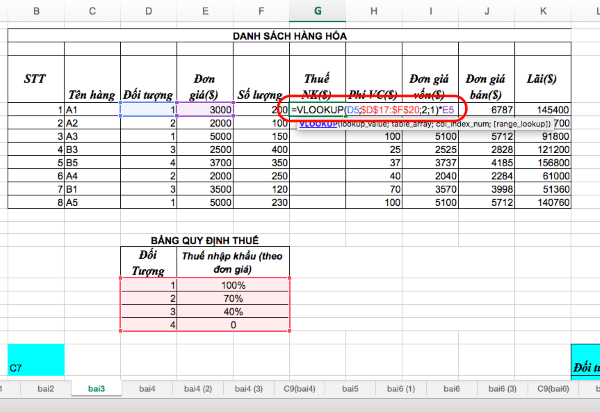Open the bai2 sheet tab

click(46, 389)
